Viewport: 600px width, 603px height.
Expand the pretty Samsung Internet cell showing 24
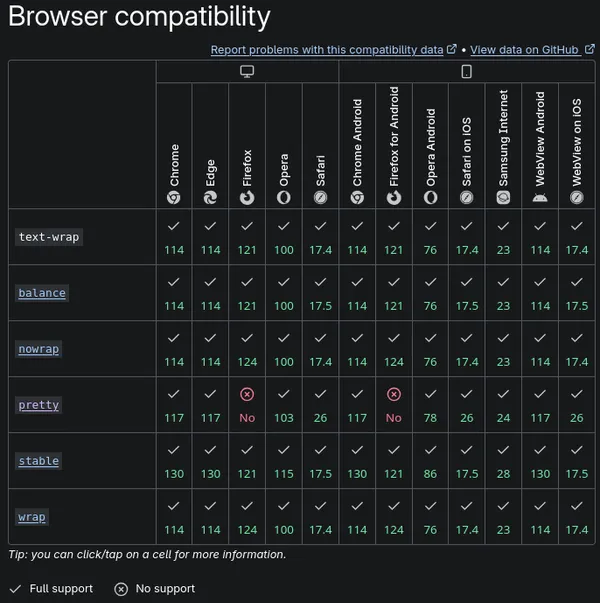(503, 405)
